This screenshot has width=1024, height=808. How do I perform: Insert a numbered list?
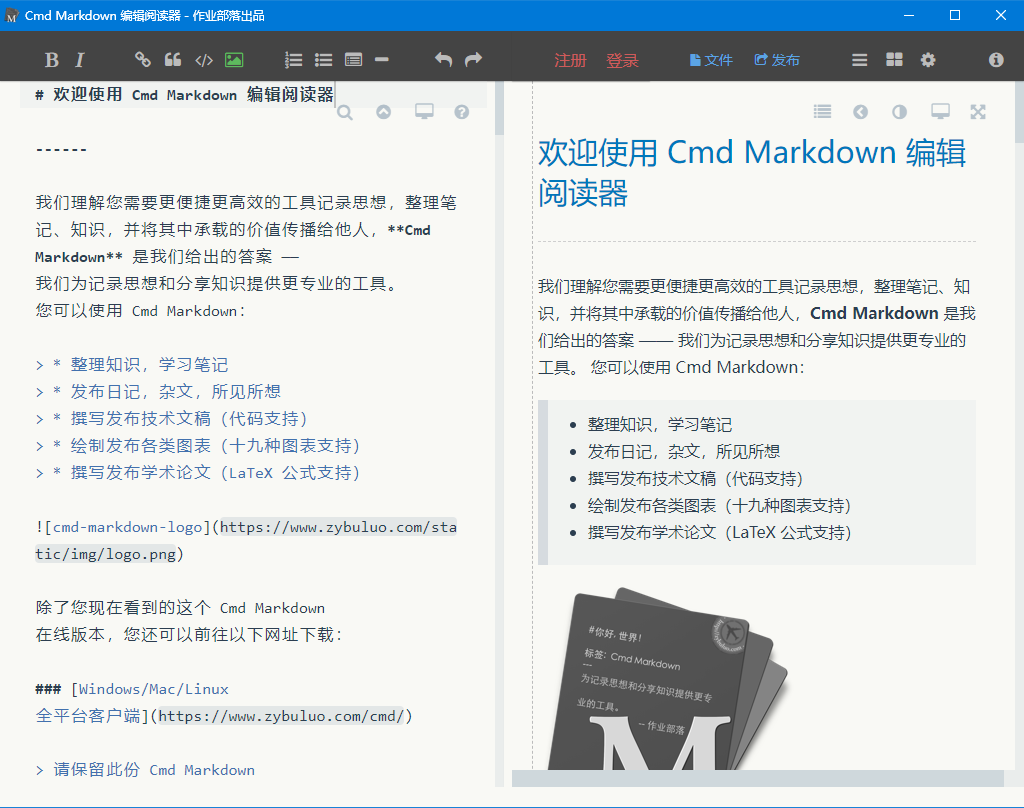pos(293,60)
